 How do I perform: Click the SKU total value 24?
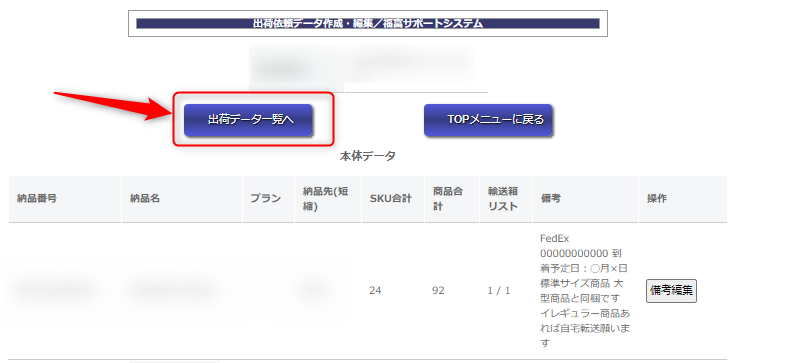point(375,290)
